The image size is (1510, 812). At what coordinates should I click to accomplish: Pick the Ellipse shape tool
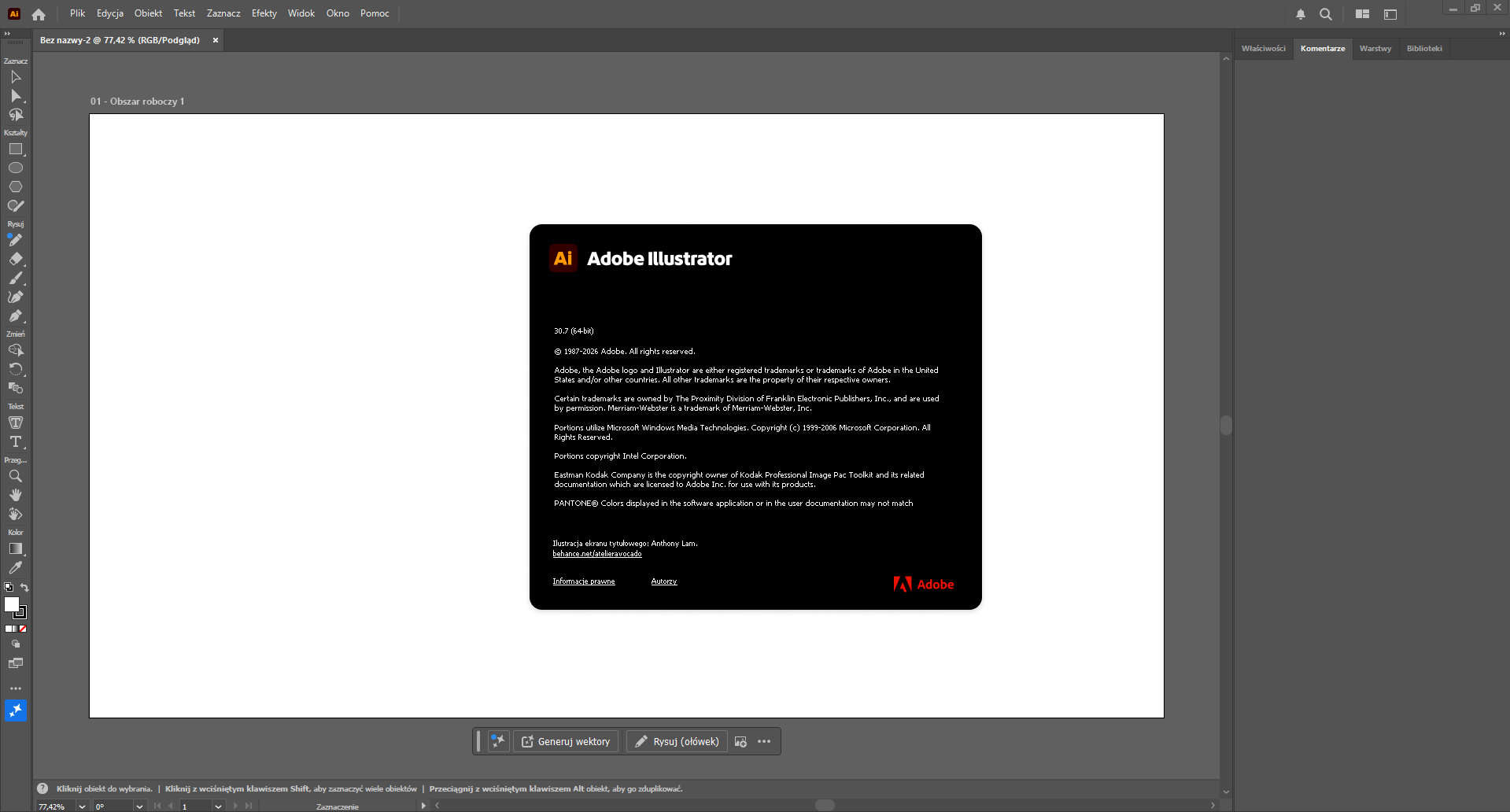[x=16, y=168]
